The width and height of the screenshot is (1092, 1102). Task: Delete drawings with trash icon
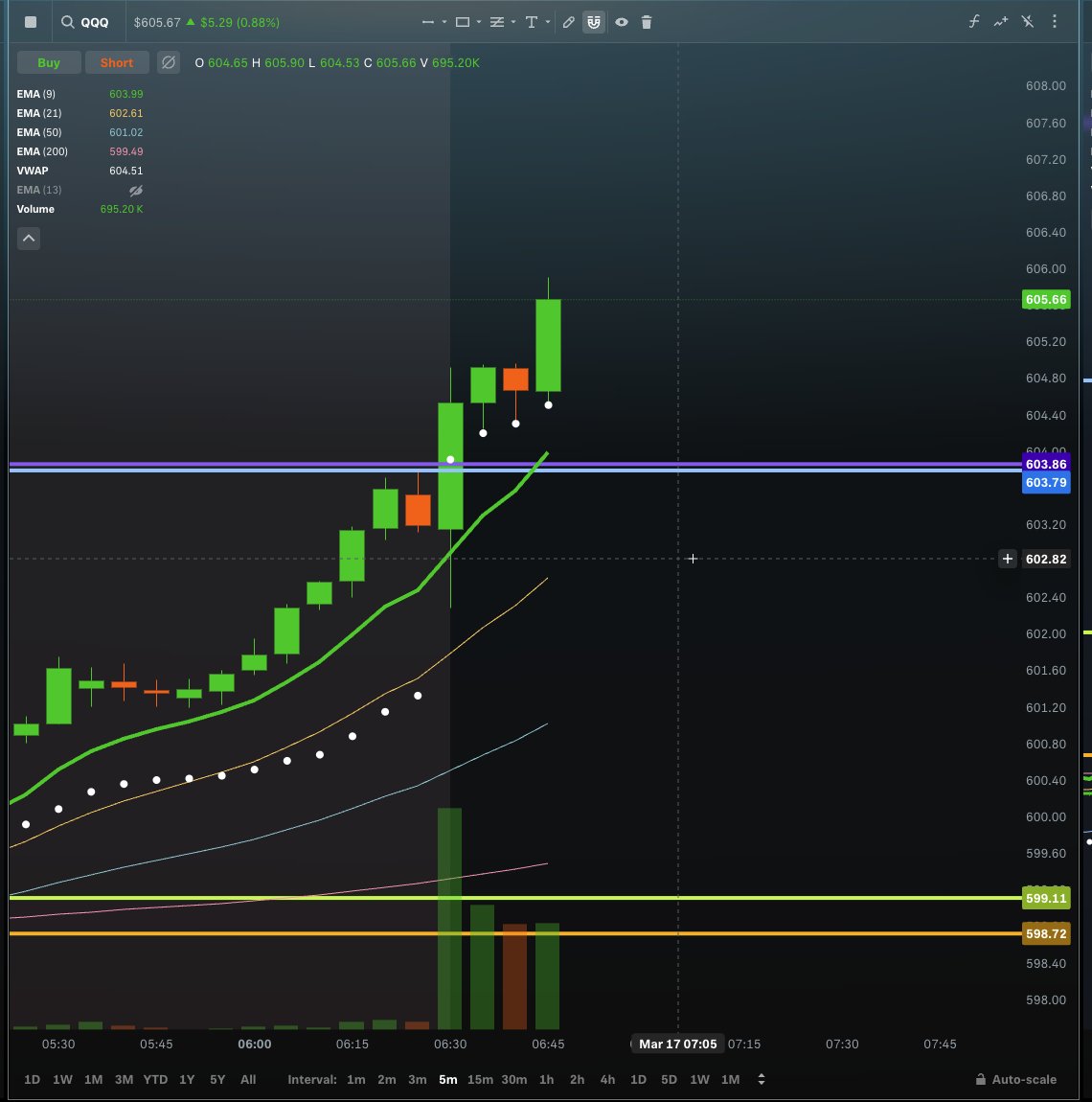point(647,22)
